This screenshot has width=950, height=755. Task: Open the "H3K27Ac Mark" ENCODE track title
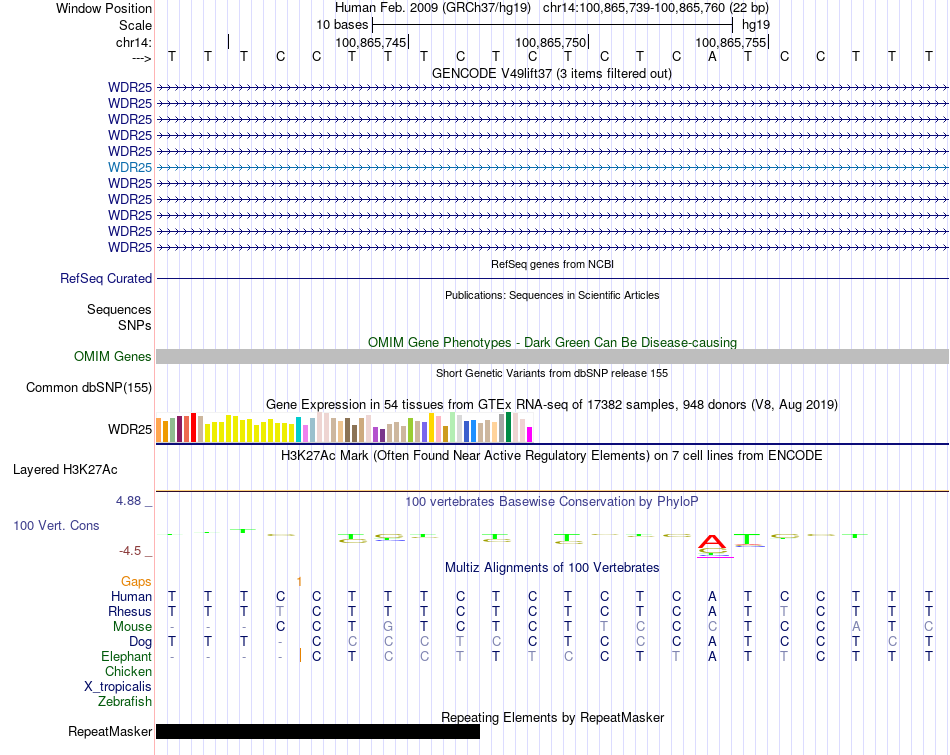tap(551, 456)
